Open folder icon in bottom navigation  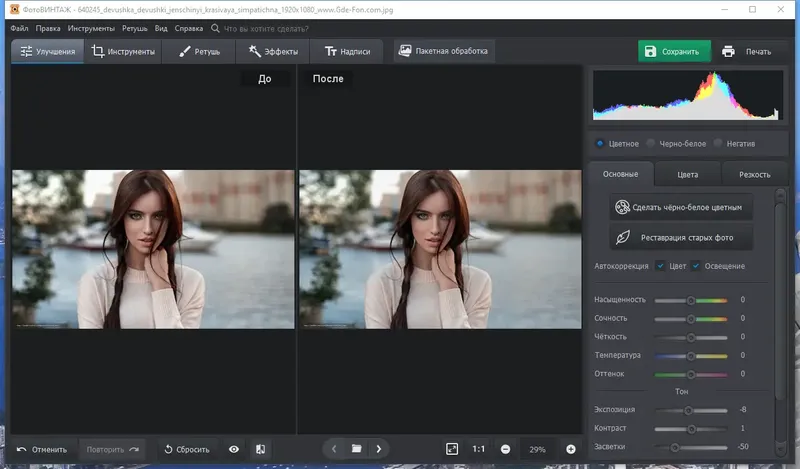coord(356,450)
